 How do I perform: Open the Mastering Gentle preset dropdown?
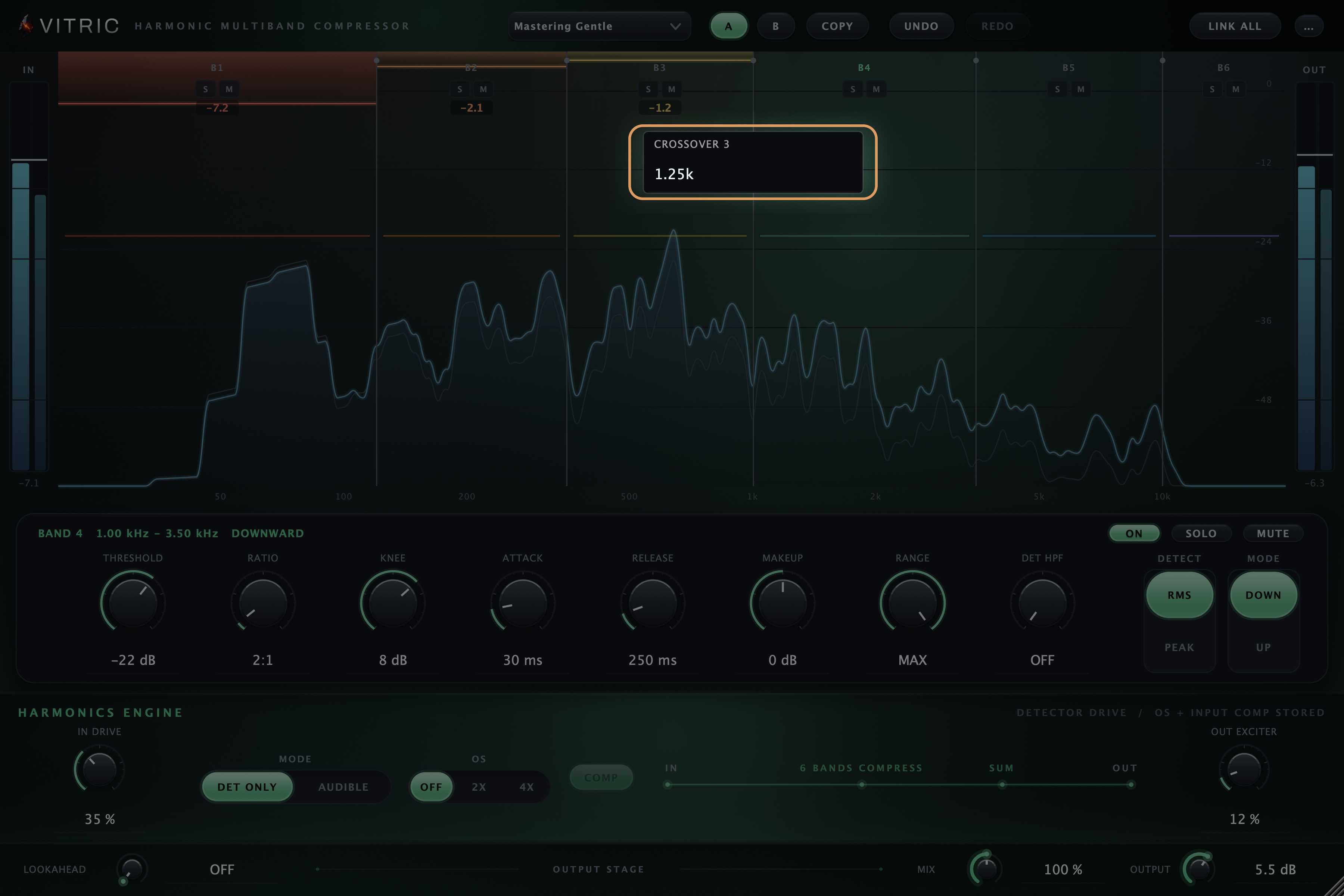(x=600, y=26)
